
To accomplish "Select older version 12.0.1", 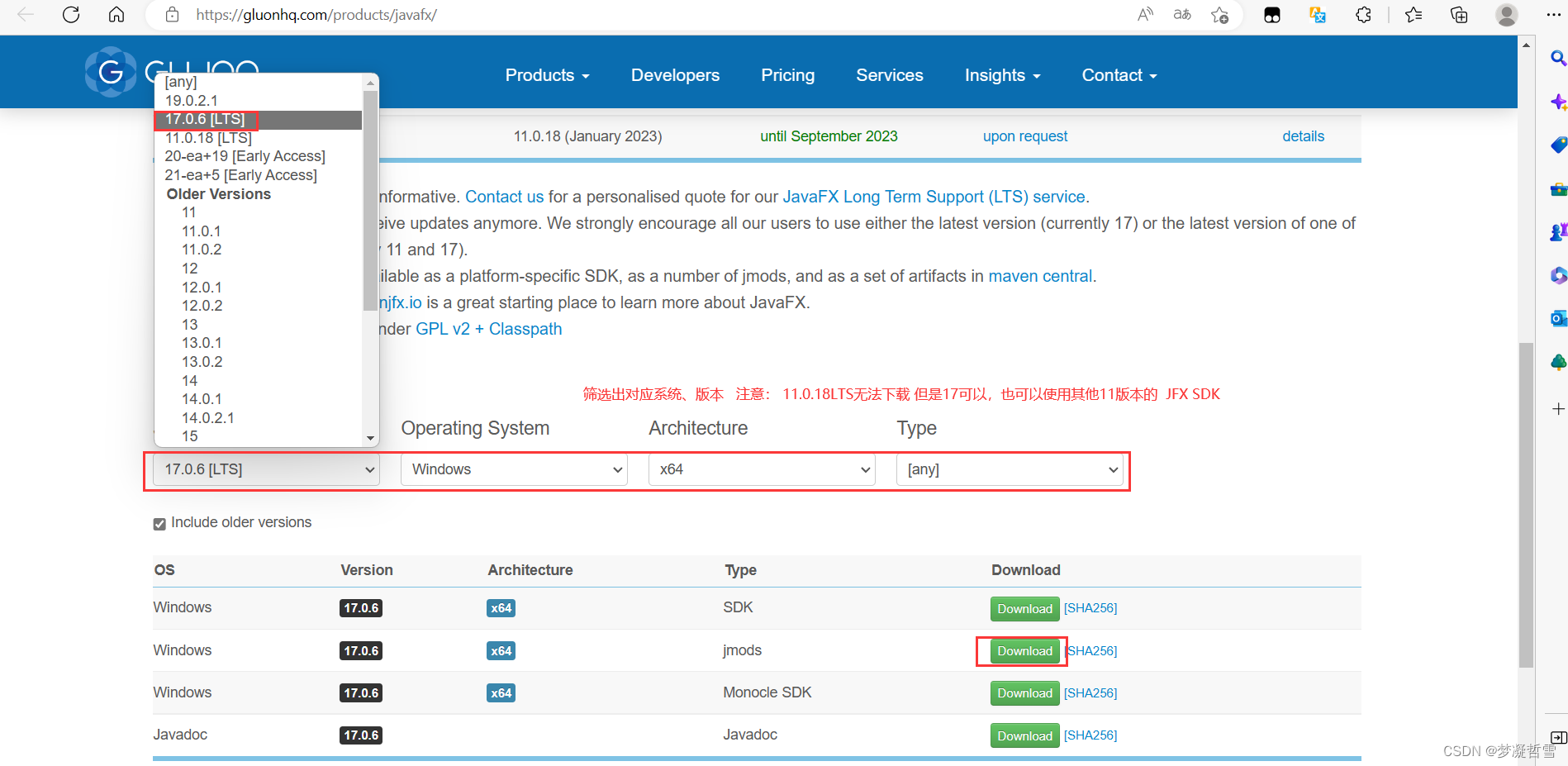I will (x=259, y=288).
